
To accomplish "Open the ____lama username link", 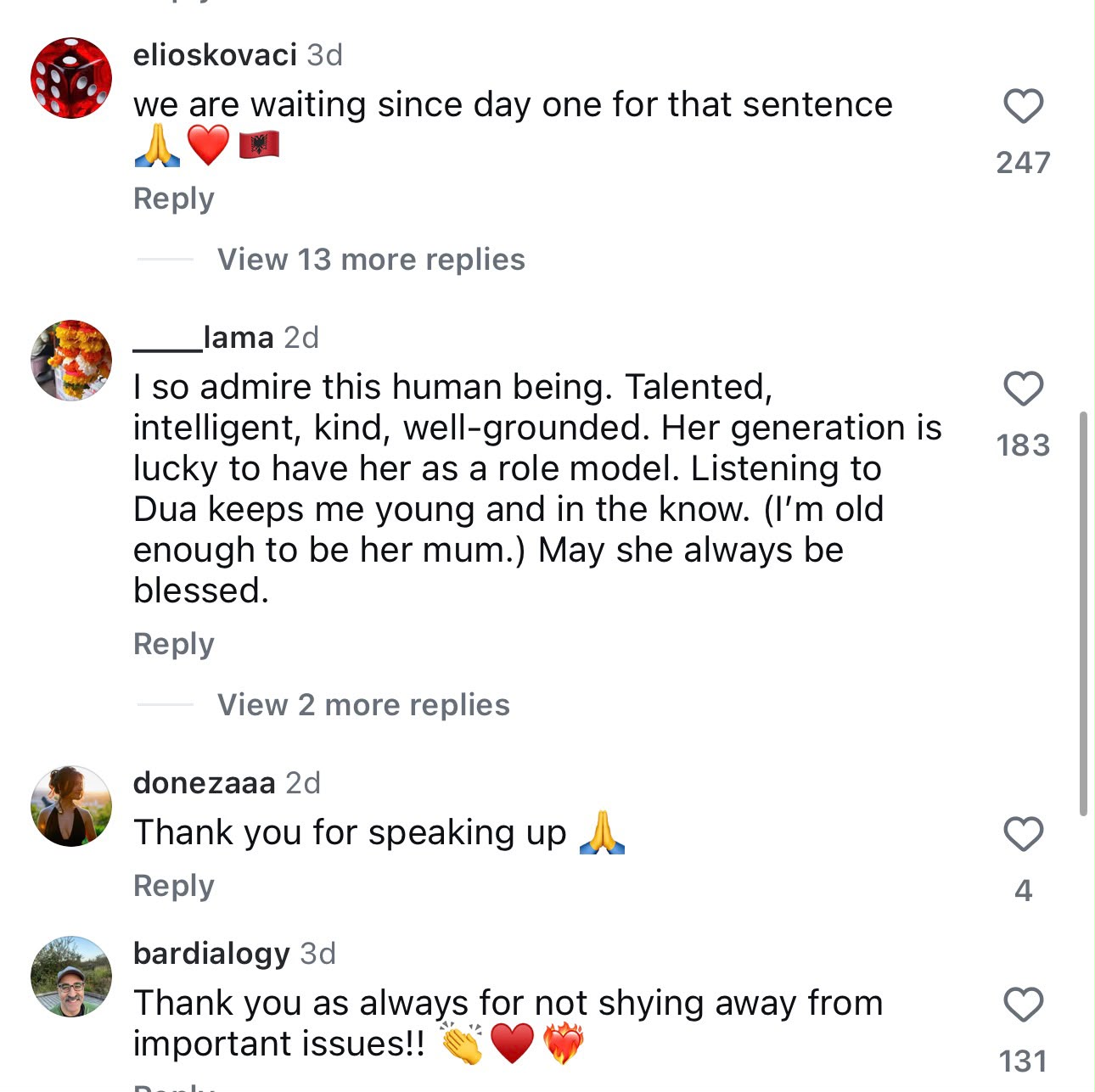I will [204, 338].
